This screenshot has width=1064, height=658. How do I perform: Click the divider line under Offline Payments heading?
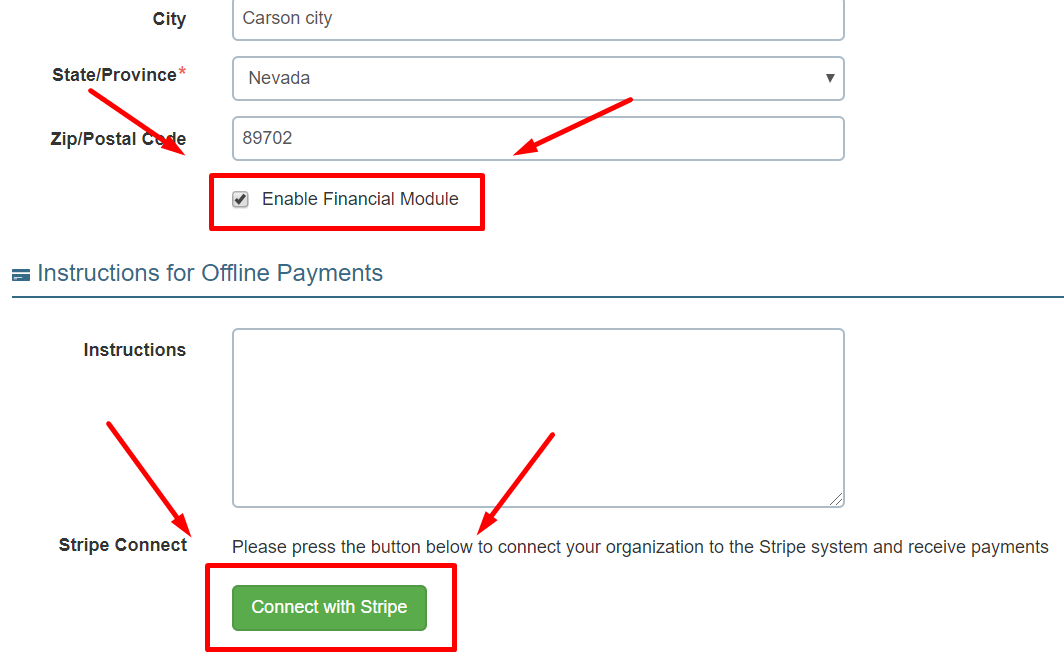(x=538, y=297)
